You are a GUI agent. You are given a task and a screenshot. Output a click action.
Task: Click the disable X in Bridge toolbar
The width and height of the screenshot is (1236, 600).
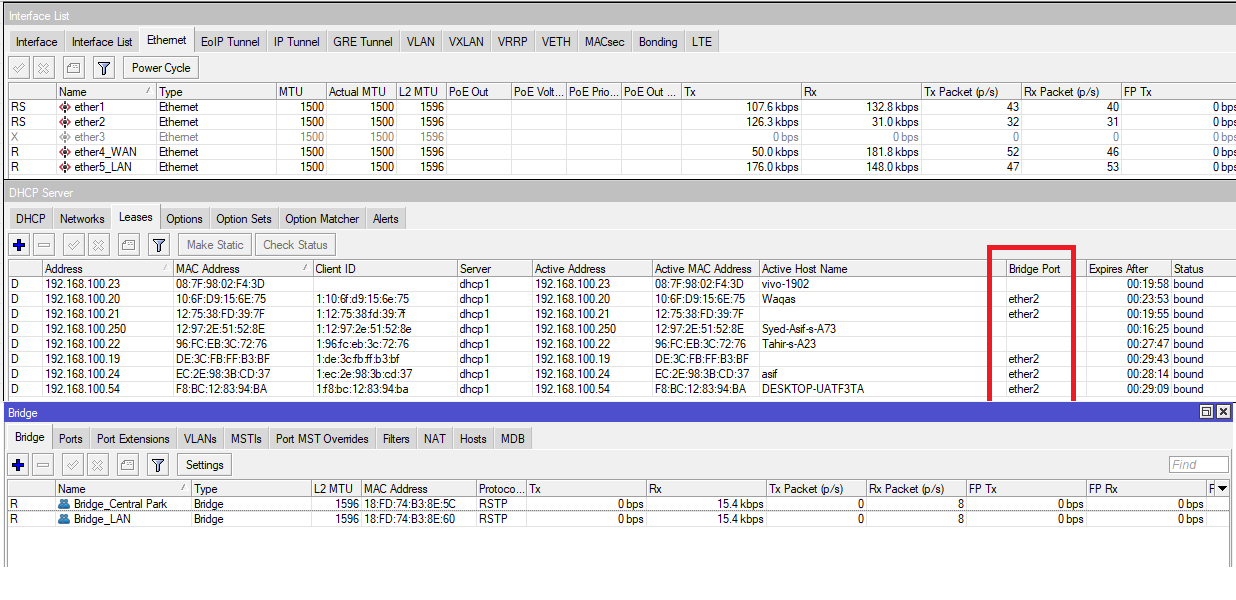click(x=97, y=464)
